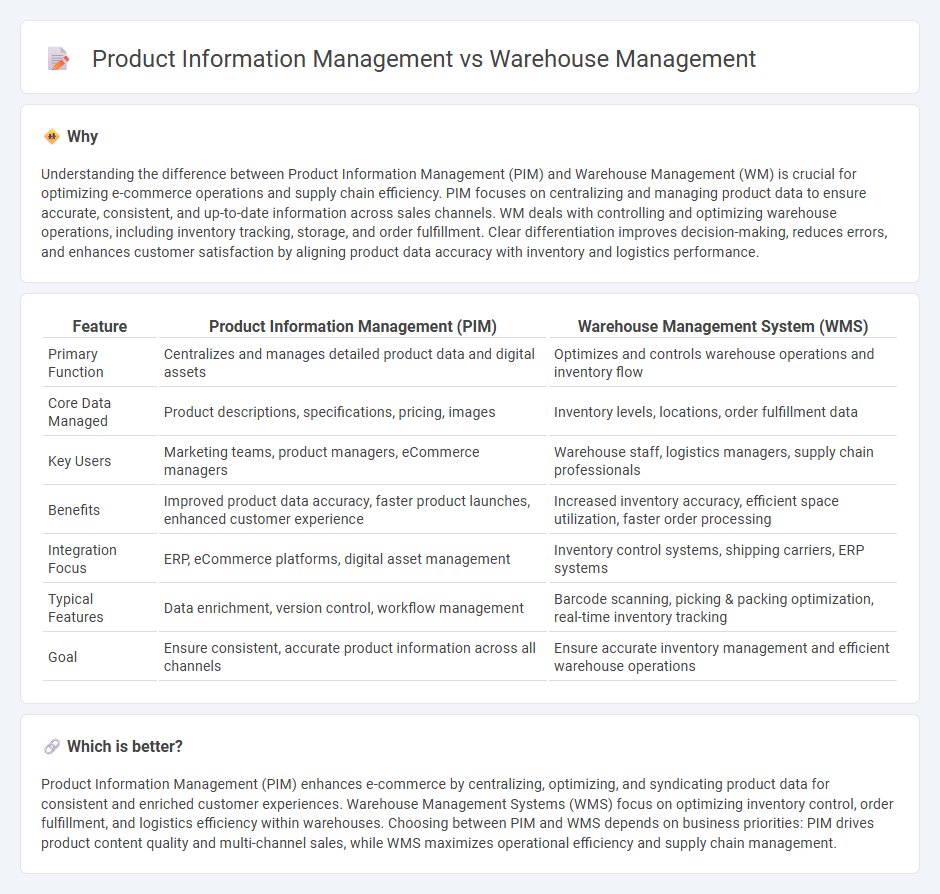The height and width of the screenshot is (894, 940).
Task: Click the orange diamond icon next to Why
Action: coord(52,137)
